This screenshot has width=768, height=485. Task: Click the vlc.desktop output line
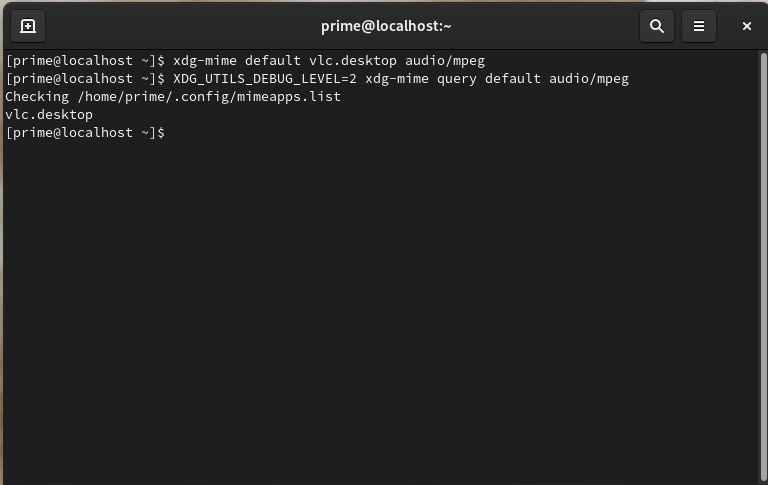[x=49, y=115]
